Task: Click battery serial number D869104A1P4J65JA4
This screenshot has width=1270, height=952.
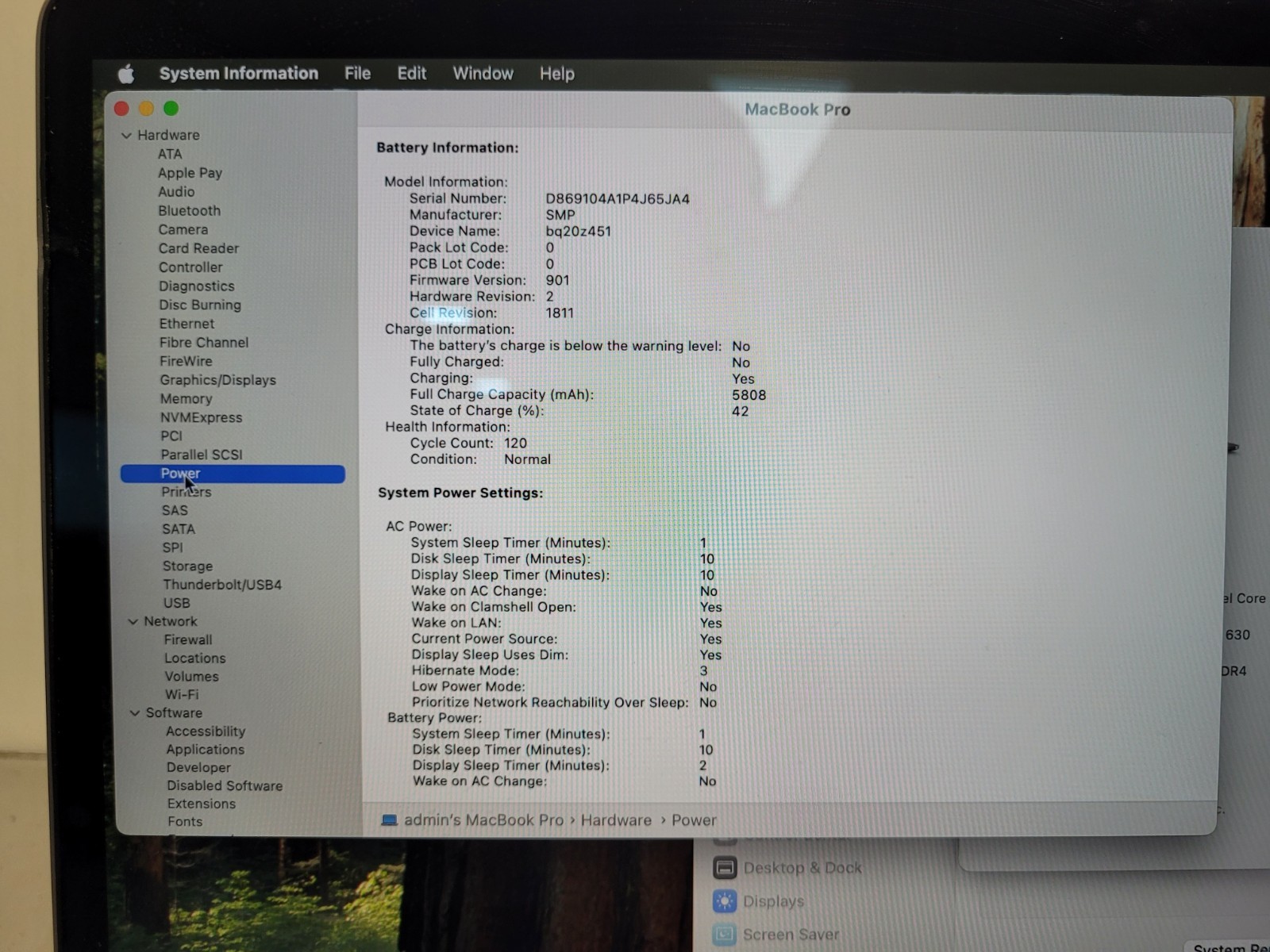Action: pos(618,199)
